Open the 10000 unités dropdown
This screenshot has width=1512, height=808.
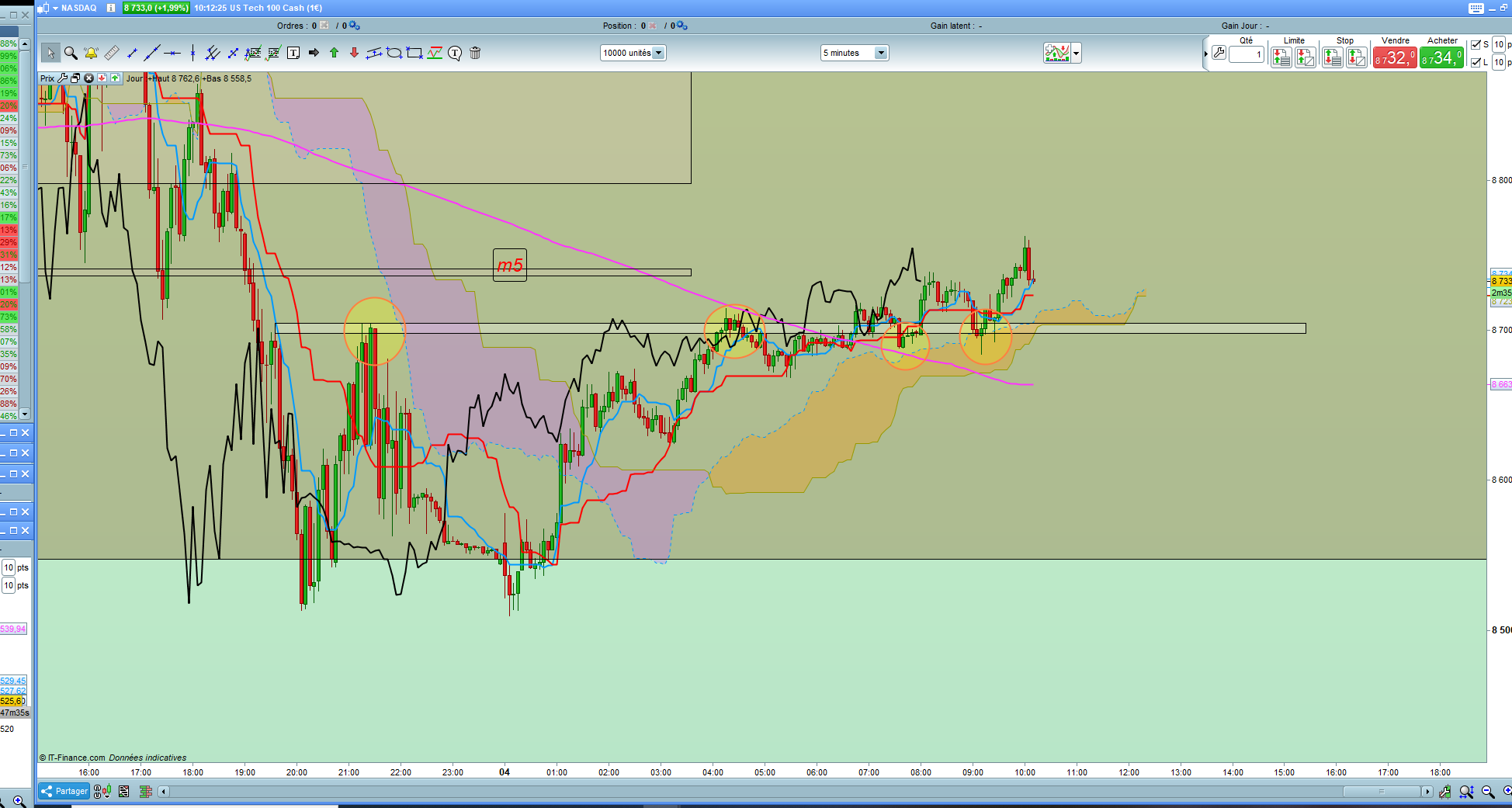633,53
